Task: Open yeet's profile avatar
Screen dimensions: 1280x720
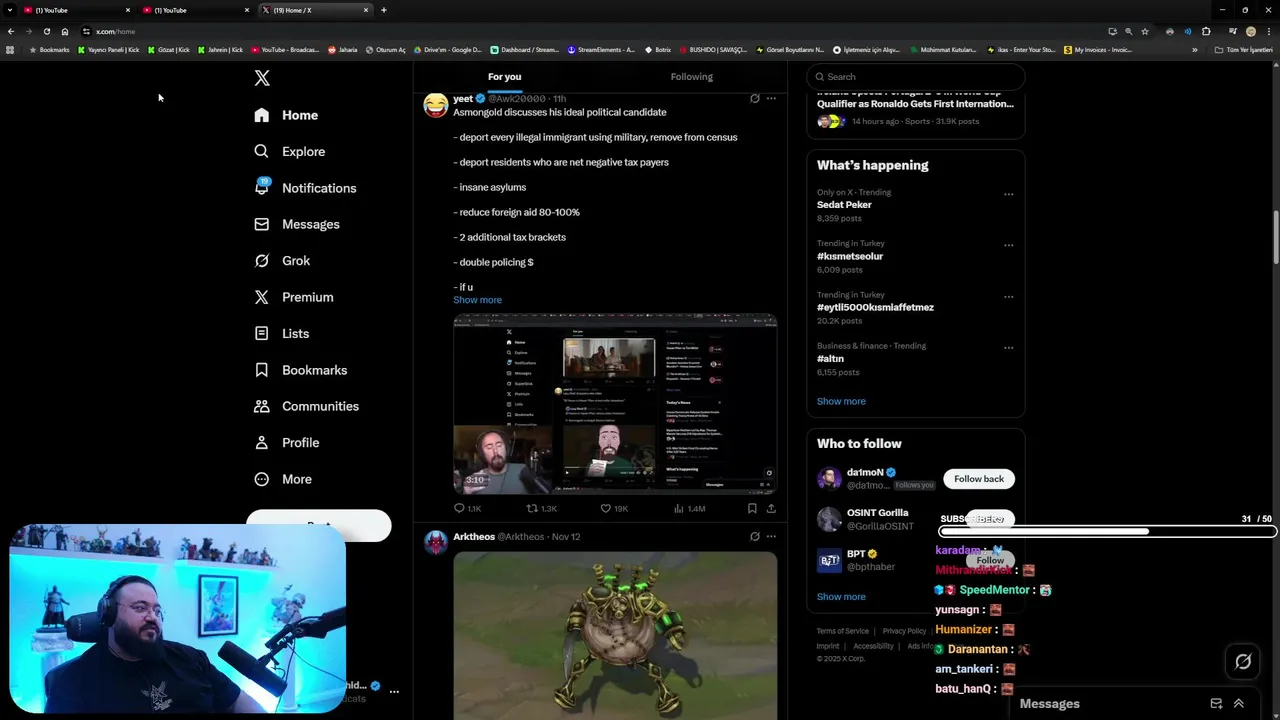Action: [436, 106]
